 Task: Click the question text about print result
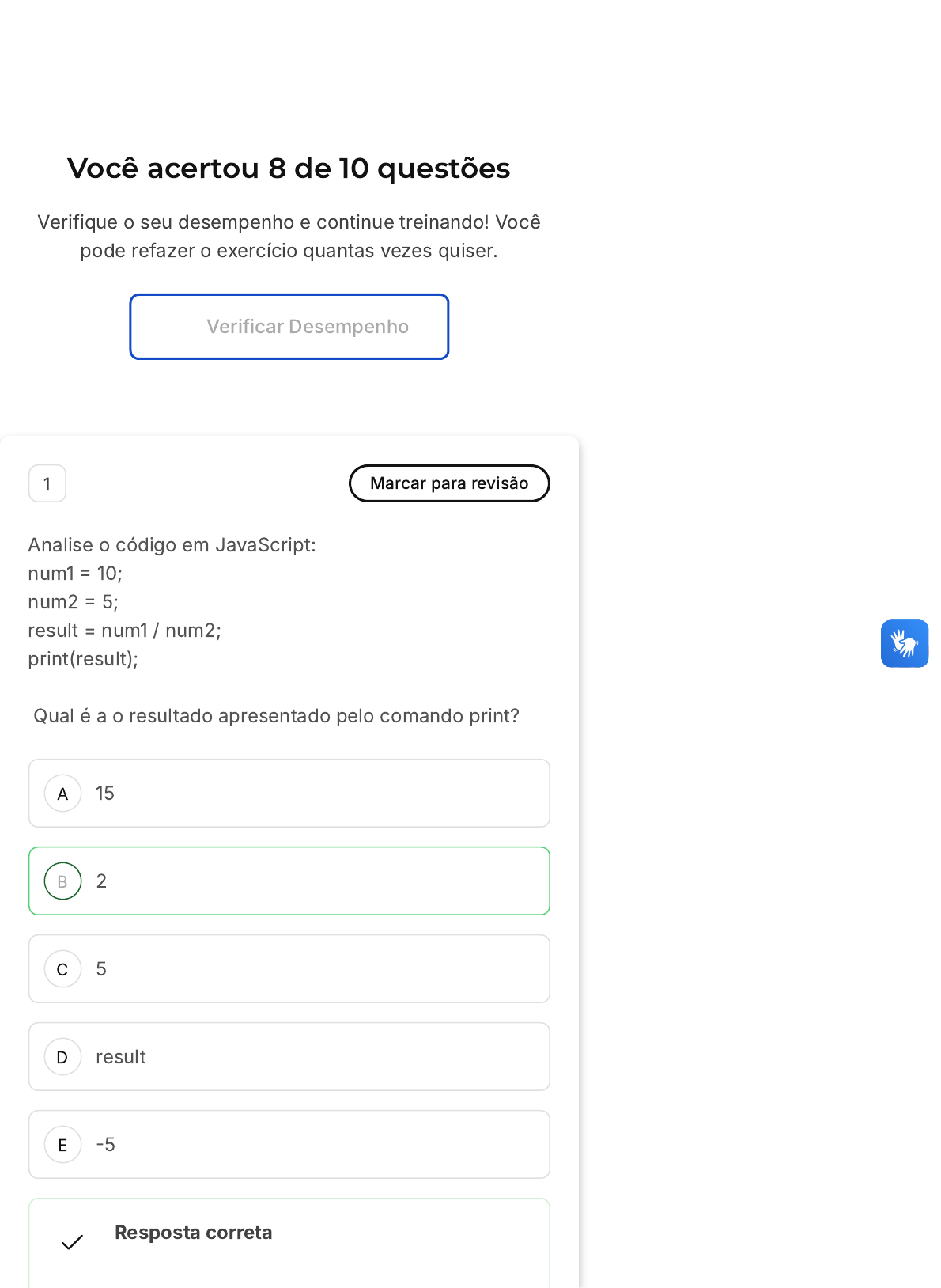pyautogui.click(x=276, y=716)
